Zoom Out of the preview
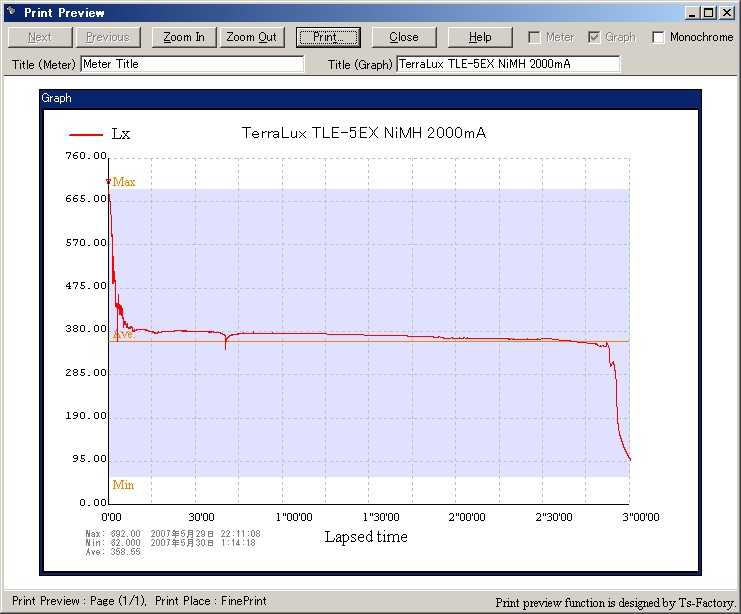The height and width of the screenshot is (614, 741). click(252, 37)
